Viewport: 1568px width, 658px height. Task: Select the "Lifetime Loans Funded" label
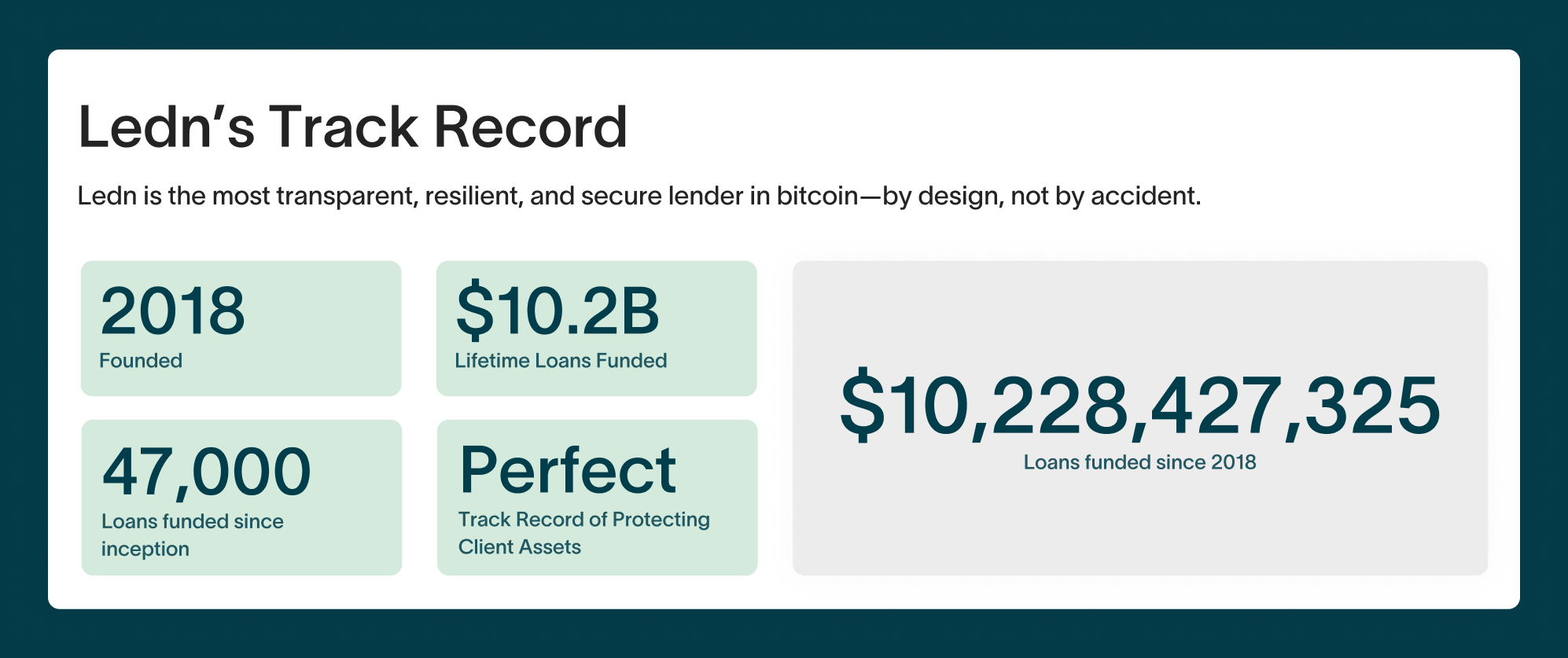[x=561, y=360]
